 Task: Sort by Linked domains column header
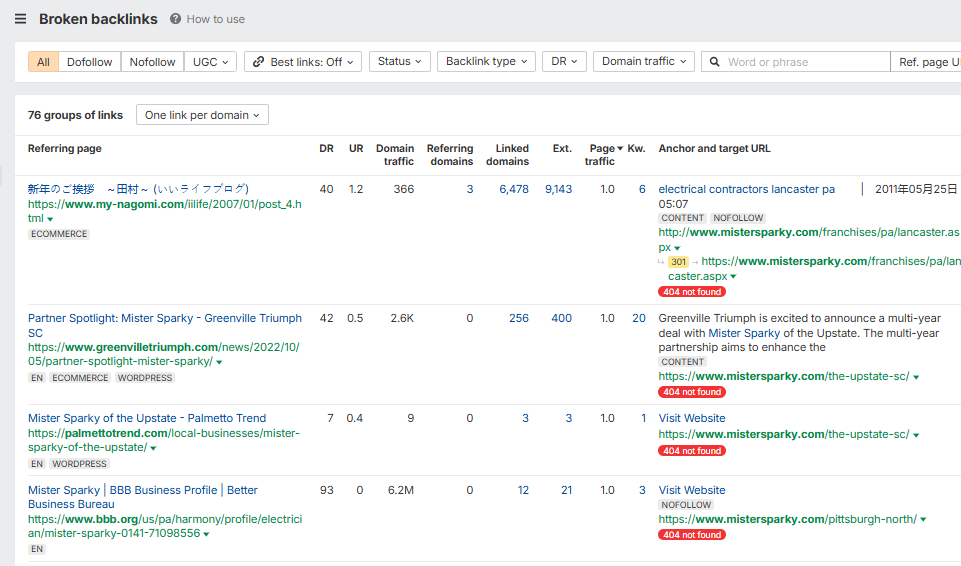(507, 154)
